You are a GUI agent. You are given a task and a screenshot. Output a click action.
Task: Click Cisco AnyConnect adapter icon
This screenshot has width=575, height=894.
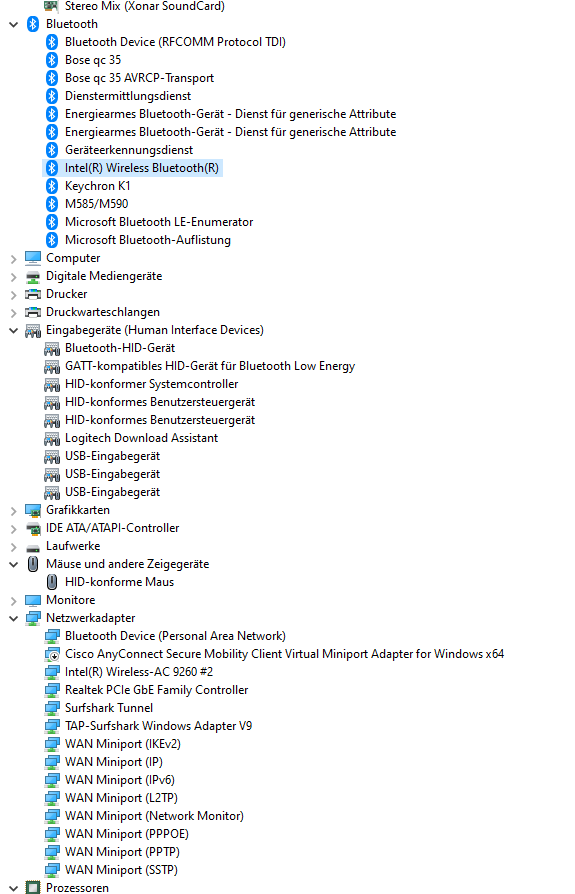point(52,654)
